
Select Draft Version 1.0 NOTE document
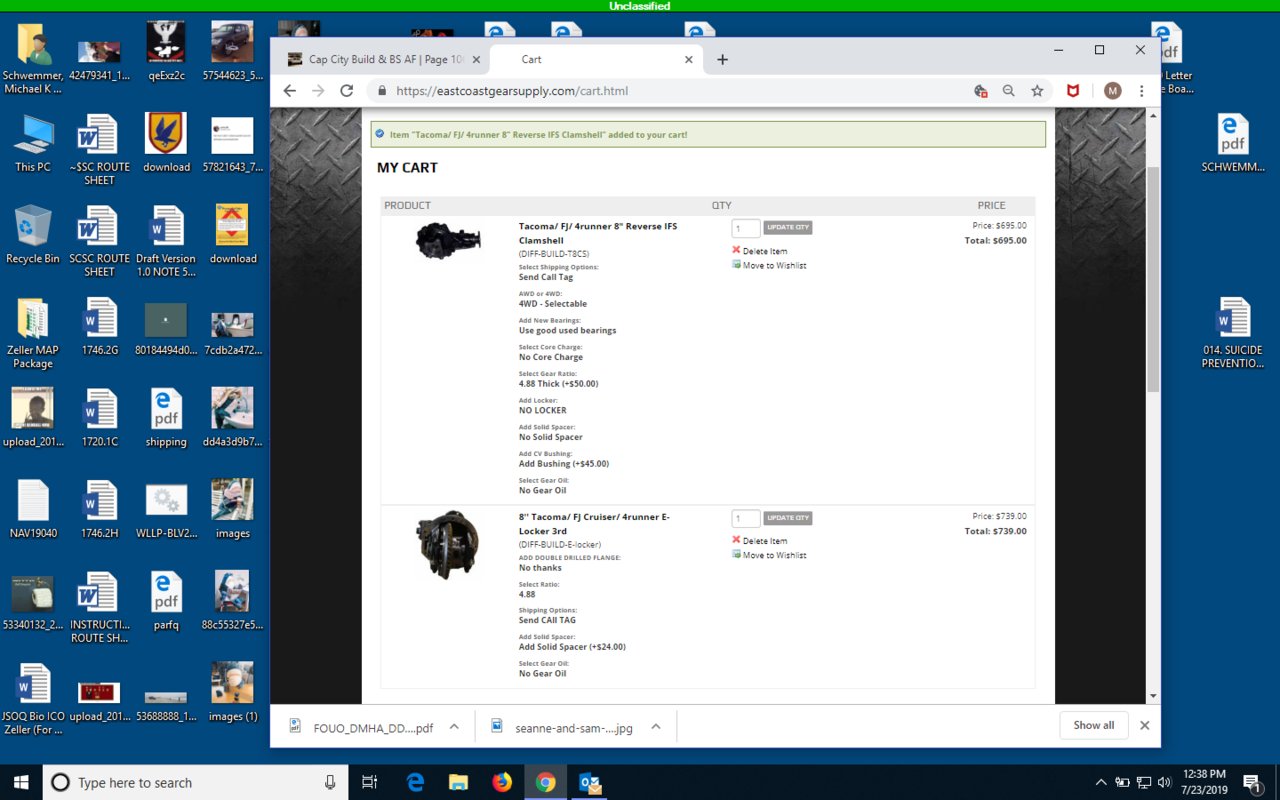(x=166, y=242)
